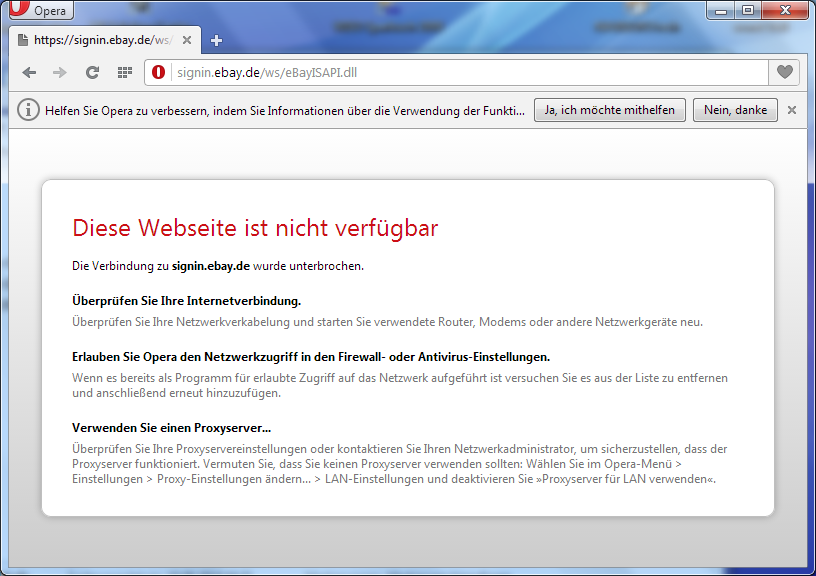Open a new tab with plus icon
The image size is (816, 576).
click(x=216, y=41)
